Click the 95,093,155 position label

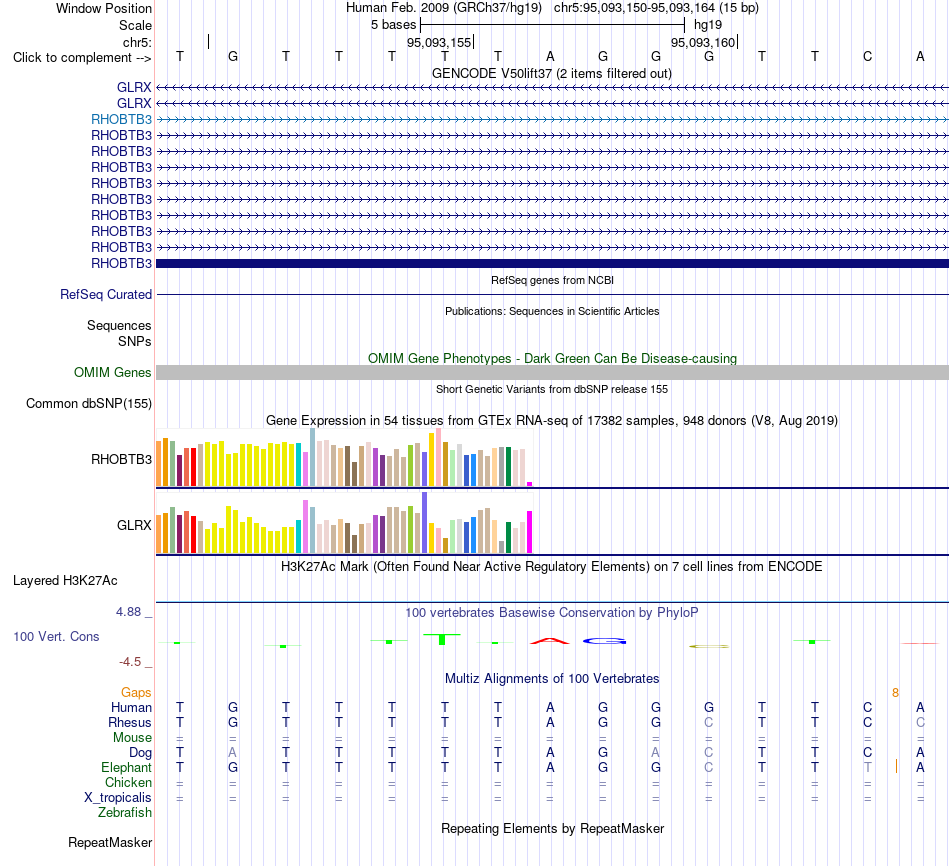click(439, 42)
